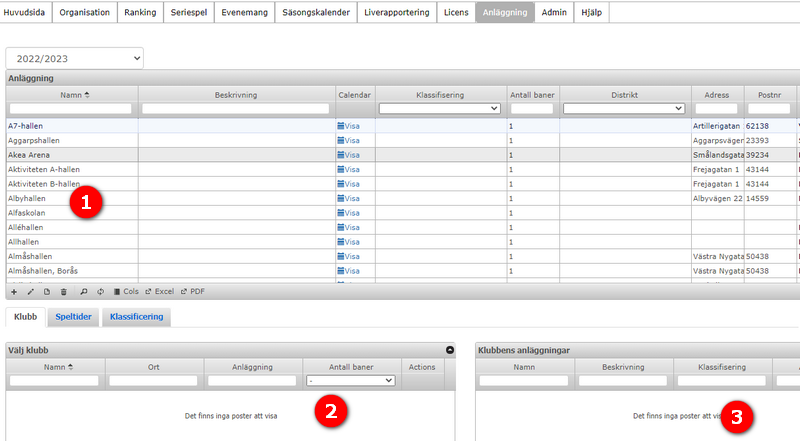Click the Distrikt column header
The height and width of the screenshot is (441, 800).
(624, 95)
